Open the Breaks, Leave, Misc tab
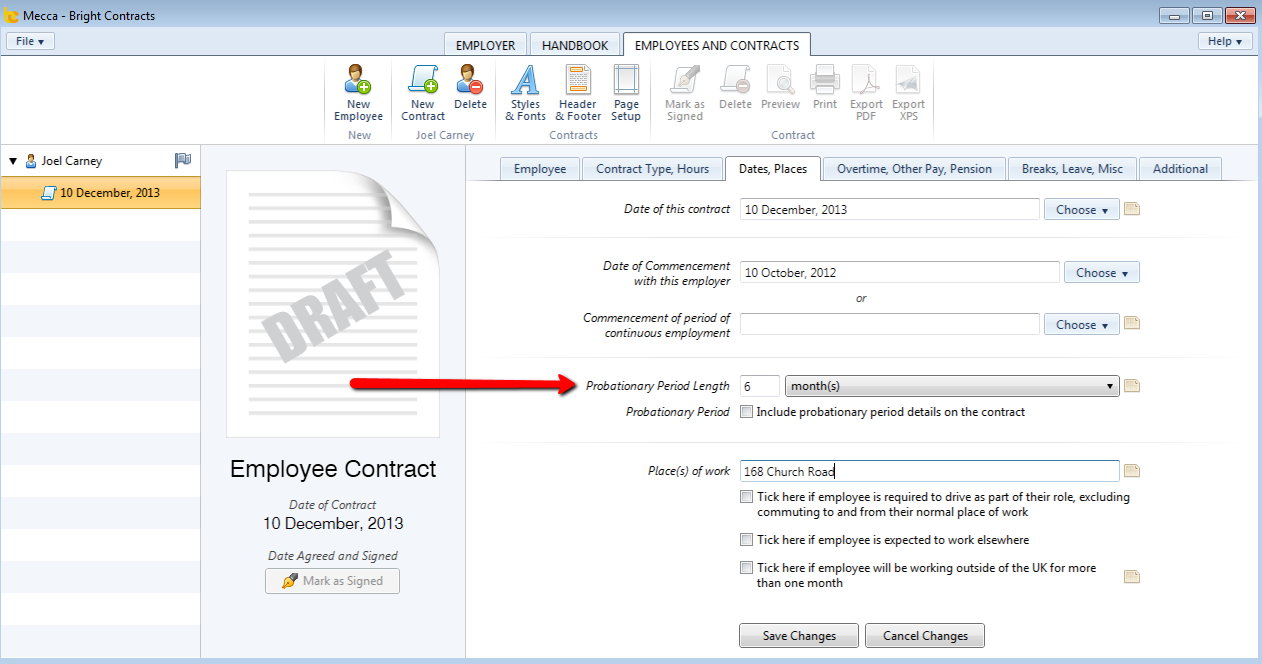The height and width of the screenshot is (664, 1262). click(x=1072, y=169)
